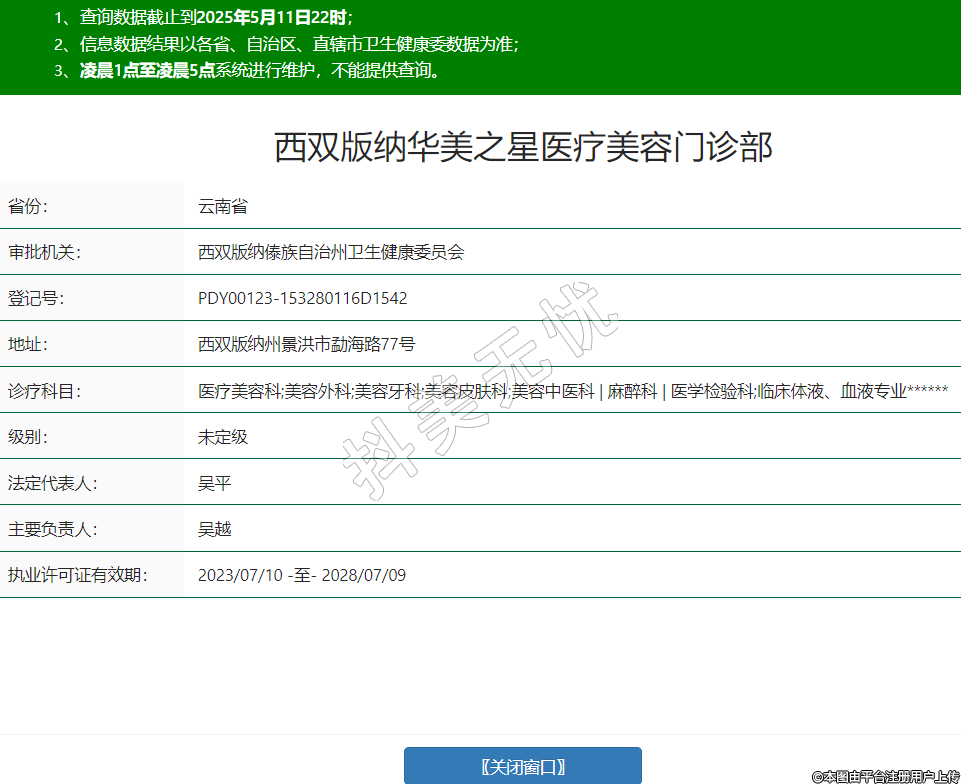The height and width of the screenshot is (784, 961).
Task: Click the clinic name heading 西双版纳华美之星医疗美容门诊部
Action: (523, 148)
